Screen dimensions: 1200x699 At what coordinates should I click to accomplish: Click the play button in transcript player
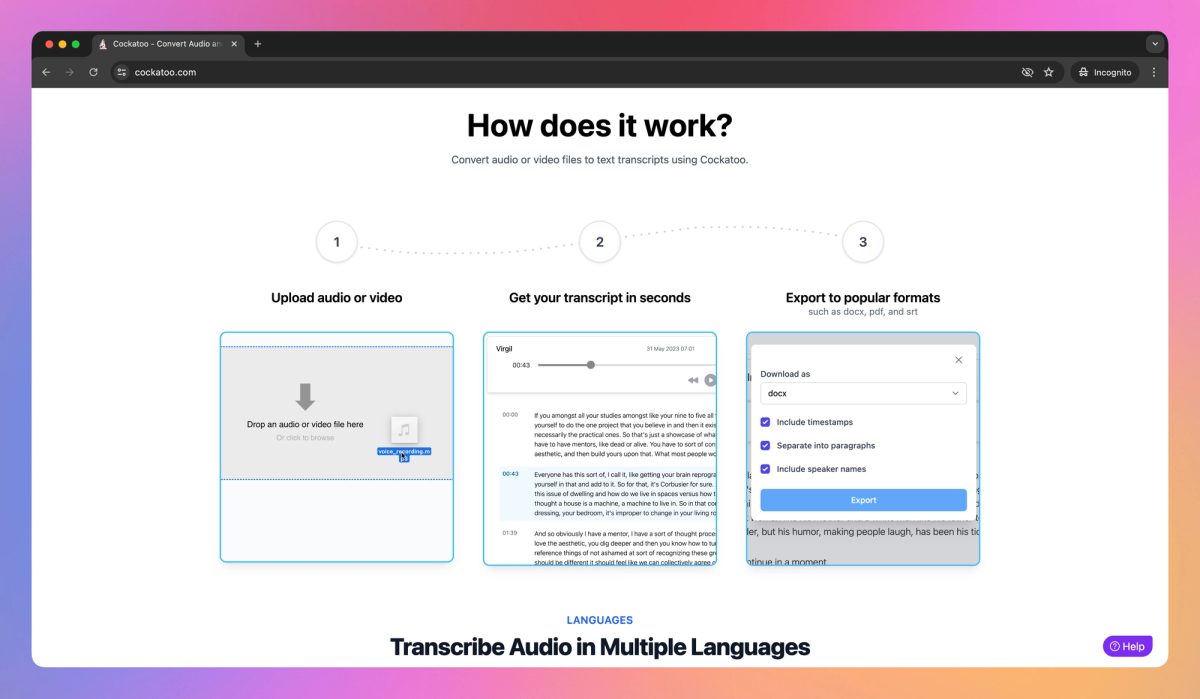click(710, 380)
